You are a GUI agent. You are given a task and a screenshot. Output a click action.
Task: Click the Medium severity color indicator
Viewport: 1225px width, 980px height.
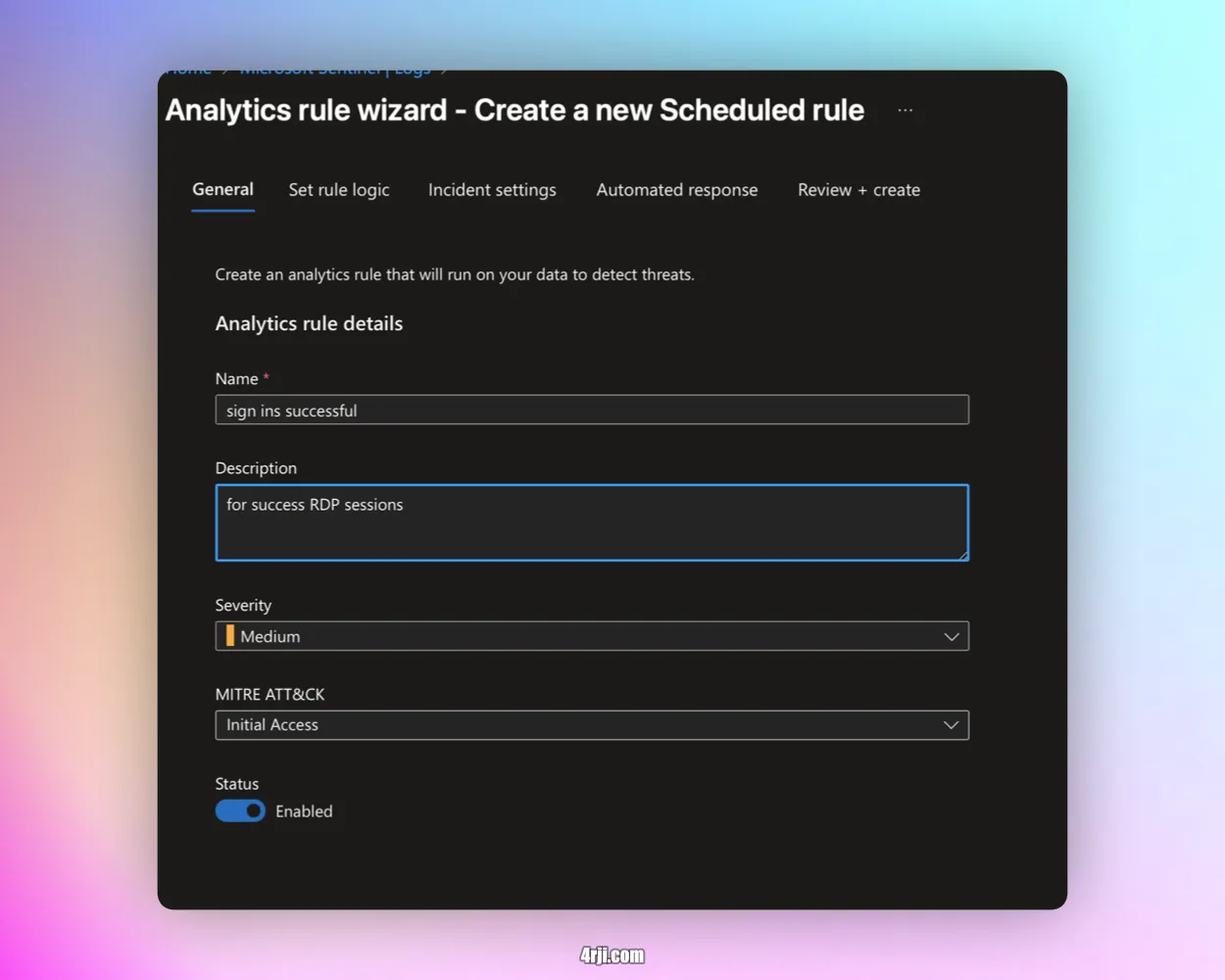pos(229,636)
